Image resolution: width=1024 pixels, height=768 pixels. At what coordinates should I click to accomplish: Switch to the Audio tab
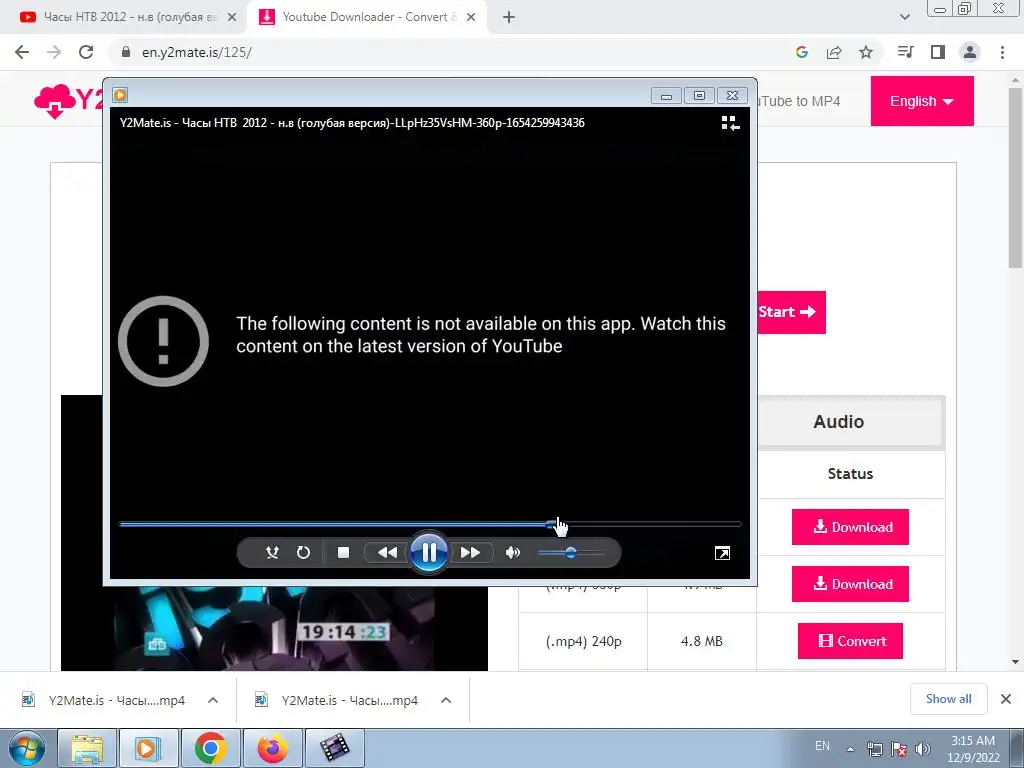(x=851, y=422)
